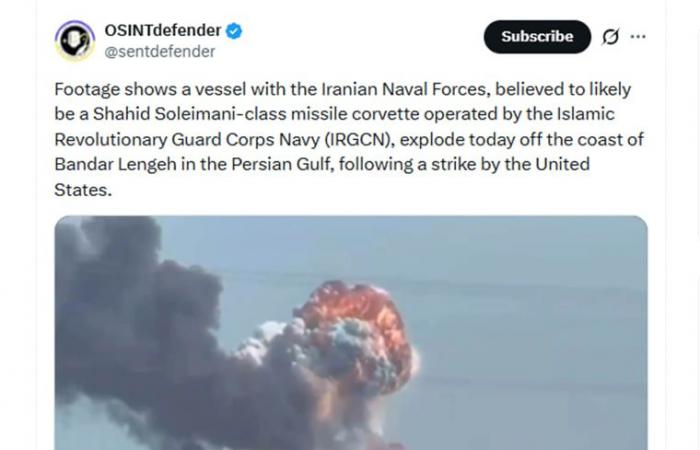The width and height of the screenshot is (700, 450).
Task: Open Grok explain-this-post icon
Action: [x=610, y=37]
